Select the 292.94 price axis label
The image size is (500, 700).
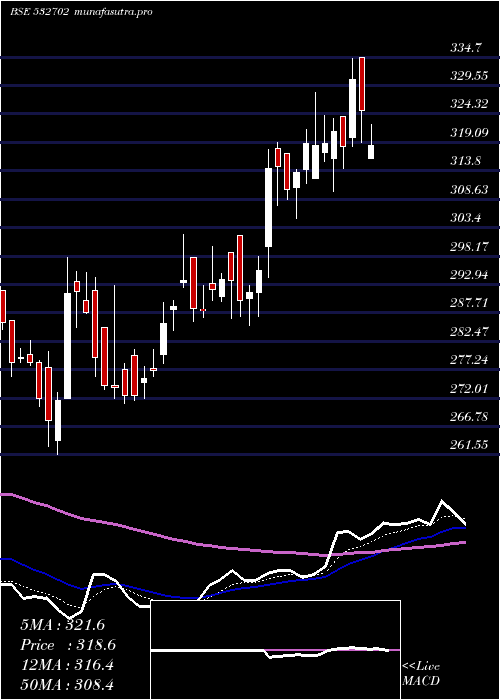(x=469, y=275)
